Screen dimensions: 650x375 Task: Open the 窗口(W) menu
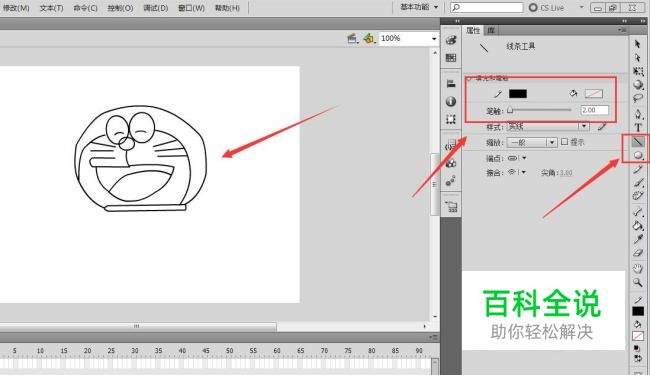pyautogui.click(x=192, y=8)
